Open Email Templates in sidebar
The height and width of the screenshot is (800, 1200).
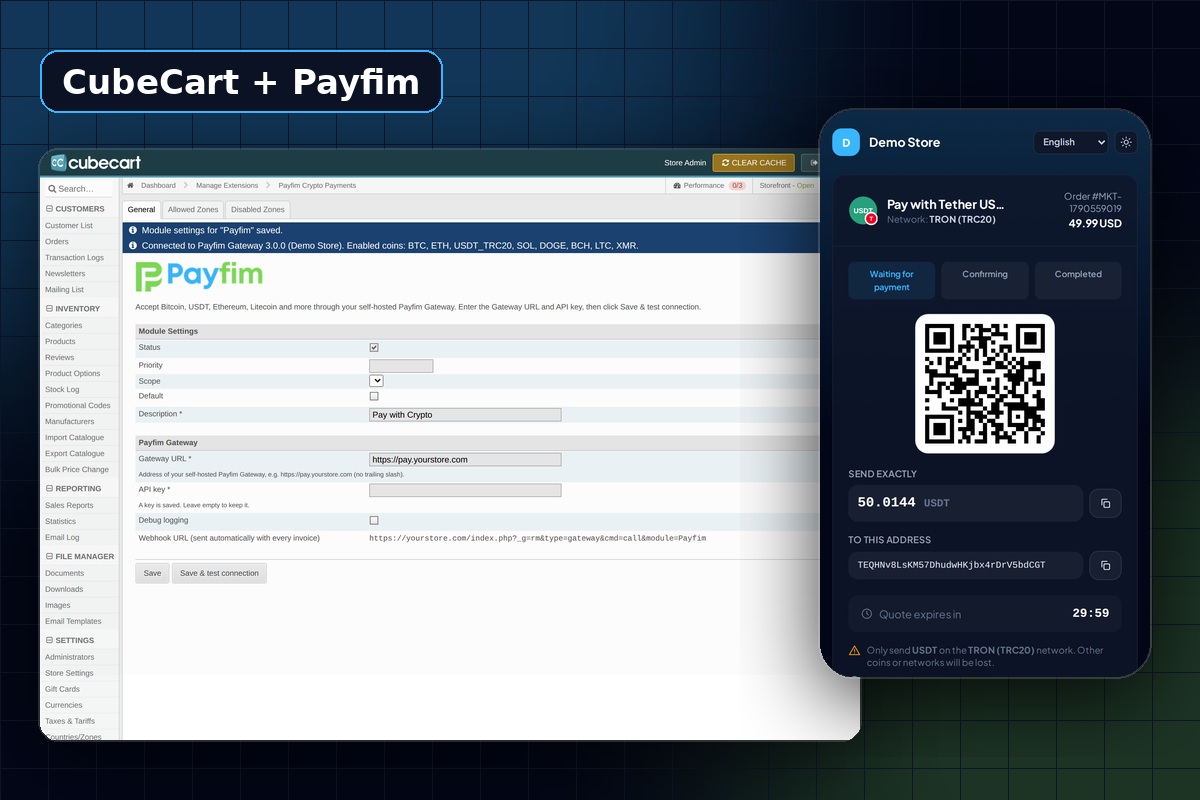click(73, 622)
